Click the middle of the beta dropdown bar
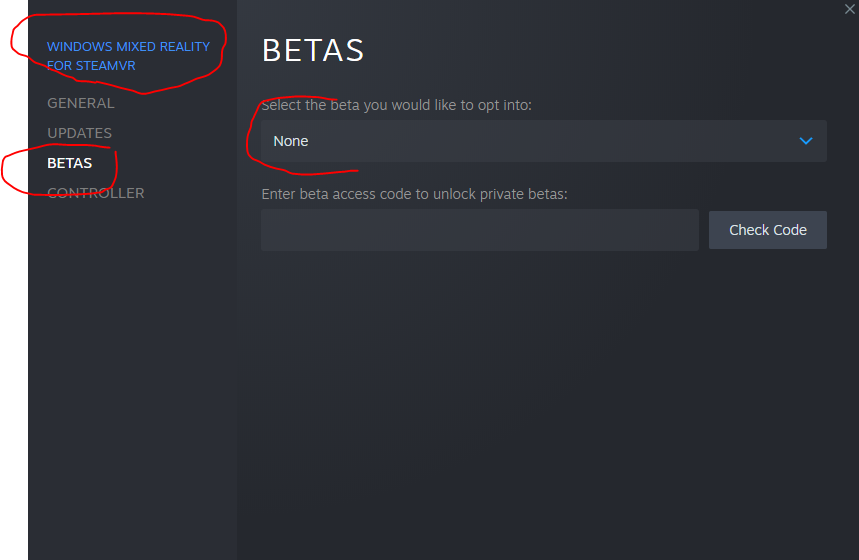Viewport: 859px width, 560px height. tap(543, 141)
